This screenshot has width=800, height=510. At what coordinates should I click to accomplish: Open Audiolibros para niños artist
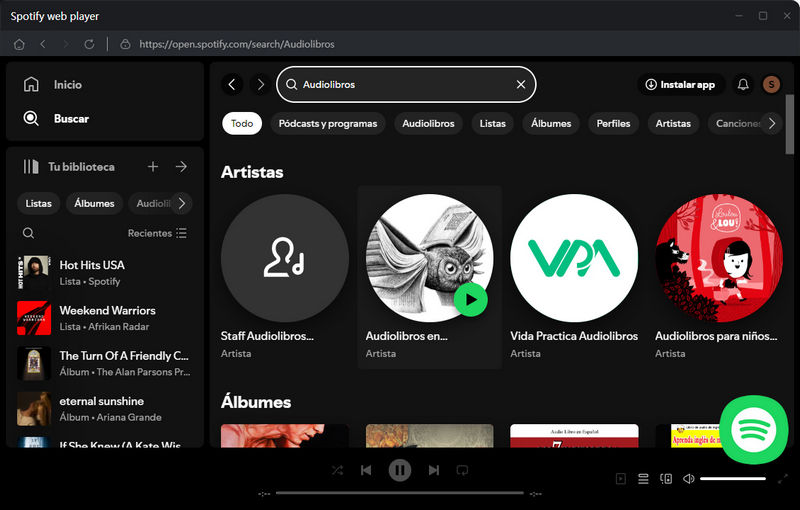pos(718,277)
